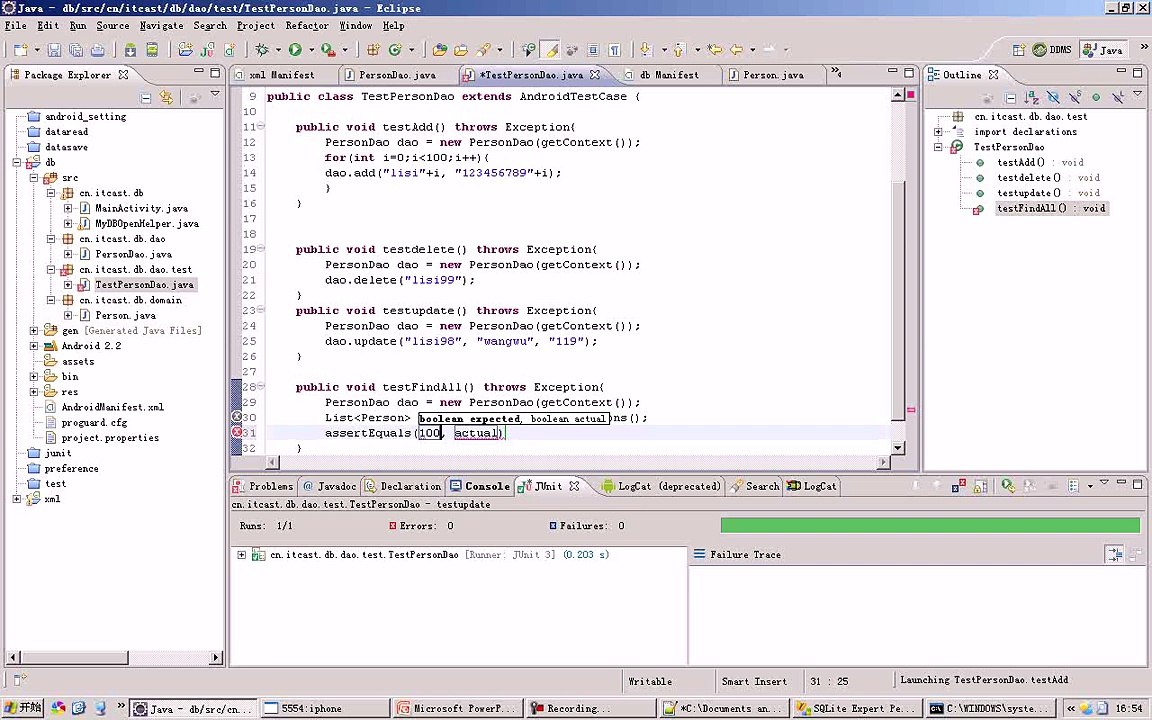Click the Open Perspective icon
Screen dimensions: 1152x720
[1020, 50]
